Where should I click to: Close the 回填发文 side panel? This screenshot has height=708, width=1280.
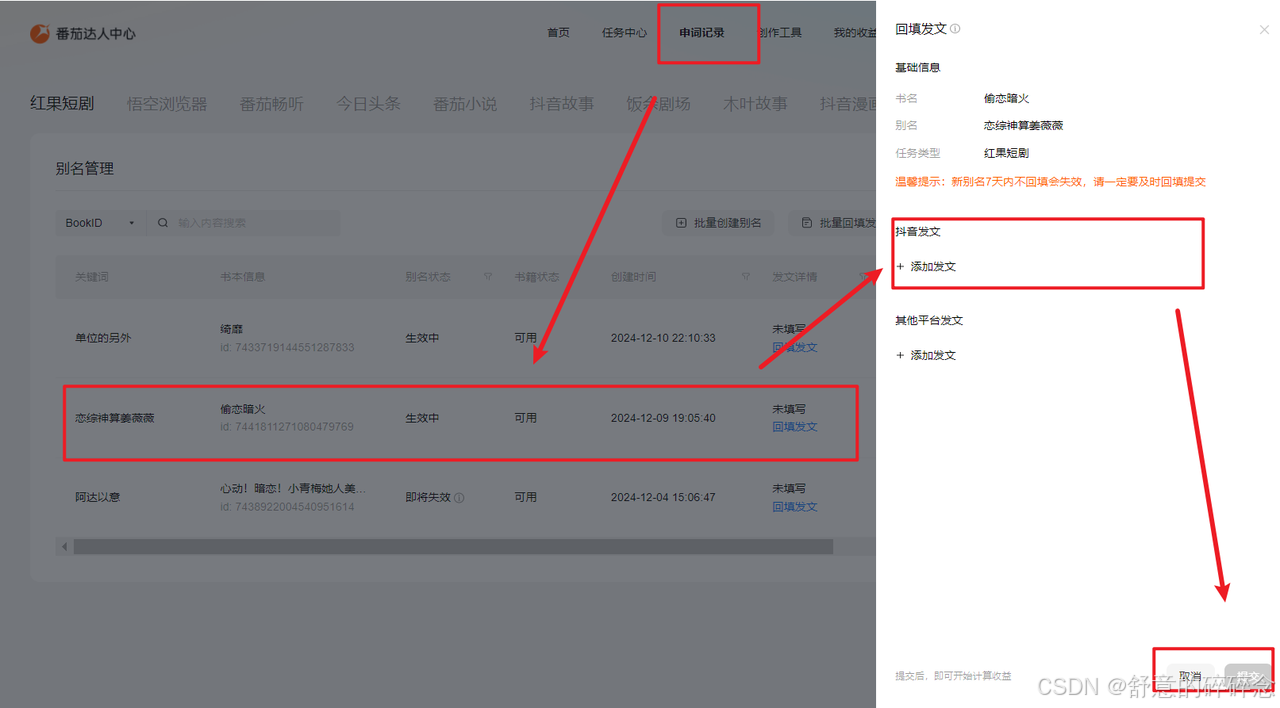coord(1264,30)
